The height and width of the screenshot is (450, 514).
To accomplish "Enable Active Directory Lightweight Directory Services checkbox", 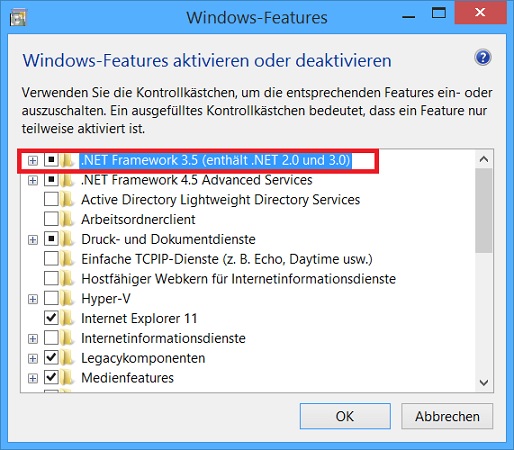I will click(x=51, y=199).
